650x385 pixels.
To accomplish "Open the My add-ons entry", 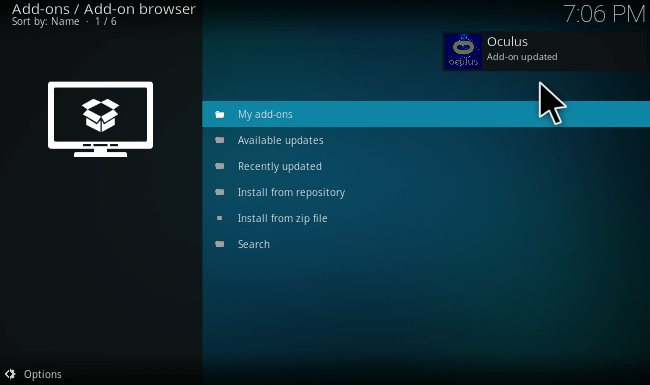I will [426, 114].
